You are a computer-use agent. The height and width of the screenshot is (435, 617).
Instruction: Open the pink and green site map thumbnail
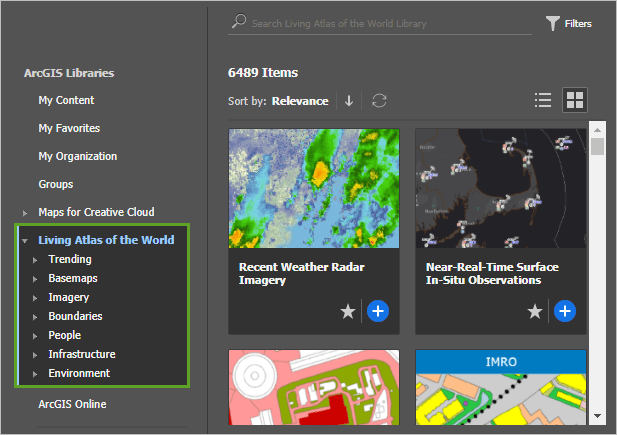tap(314, 387)
